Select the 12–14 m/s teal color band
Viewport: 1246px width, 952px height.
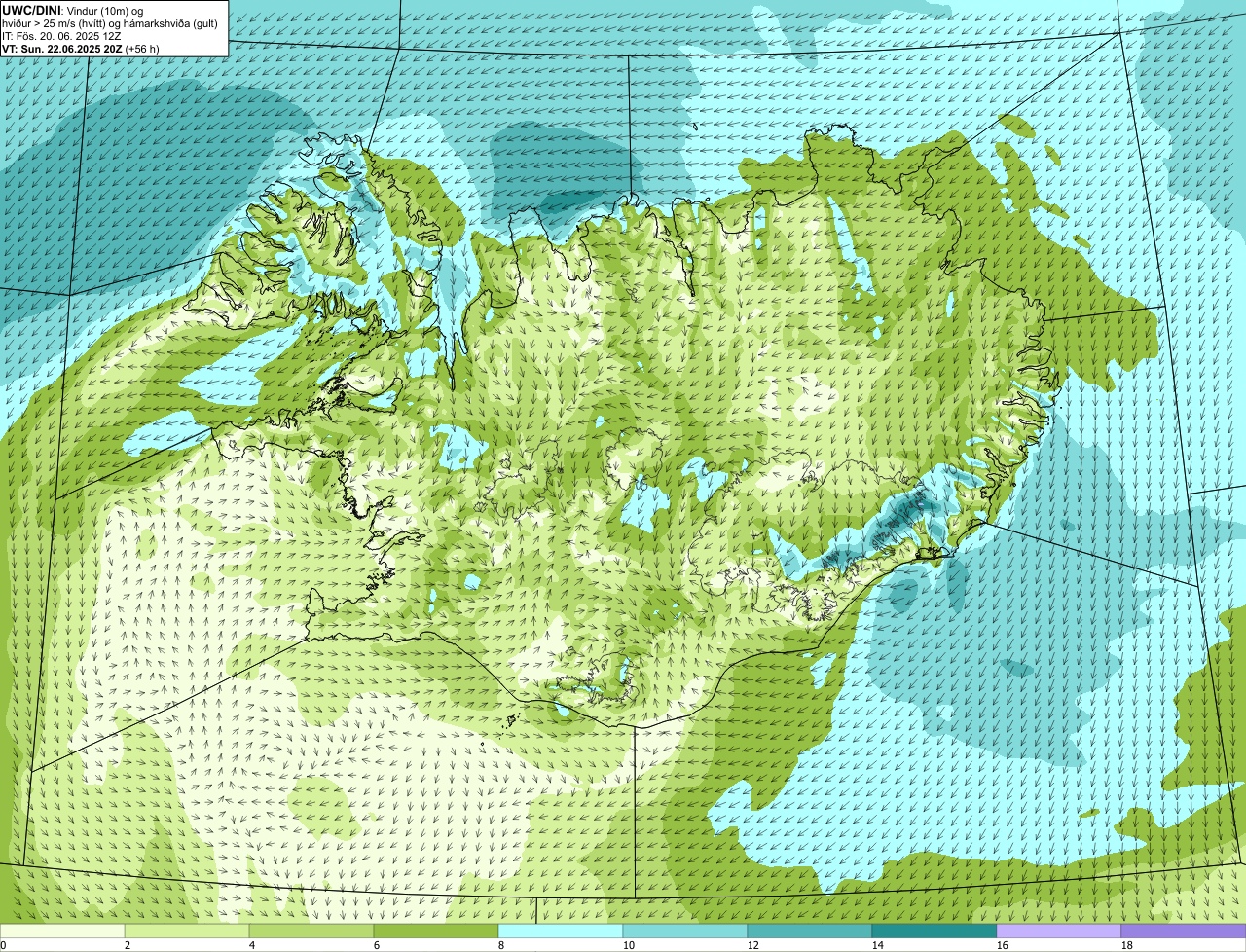[x=810, y=932]
